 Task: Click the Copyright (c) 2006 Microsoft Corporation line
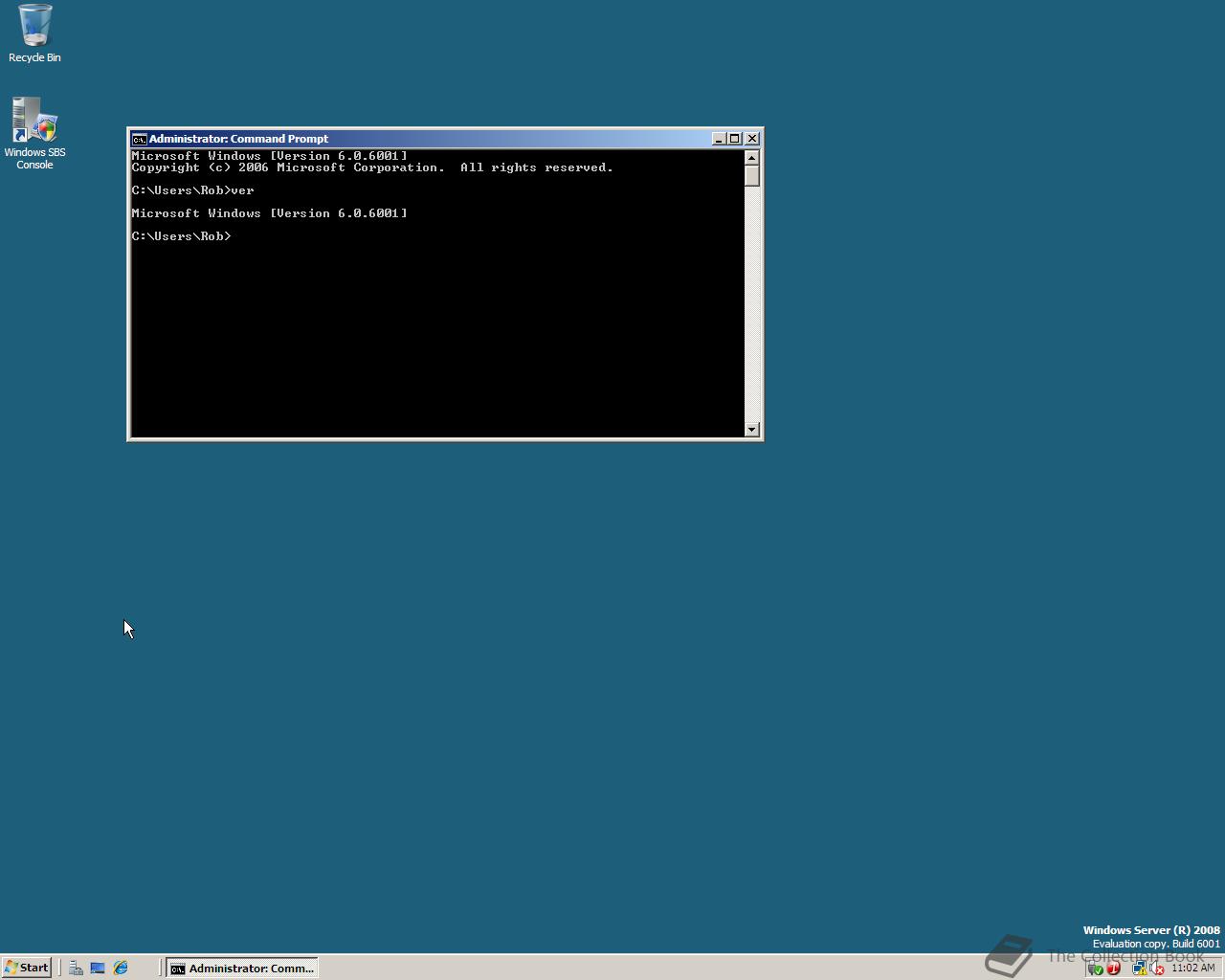point(372,167)
